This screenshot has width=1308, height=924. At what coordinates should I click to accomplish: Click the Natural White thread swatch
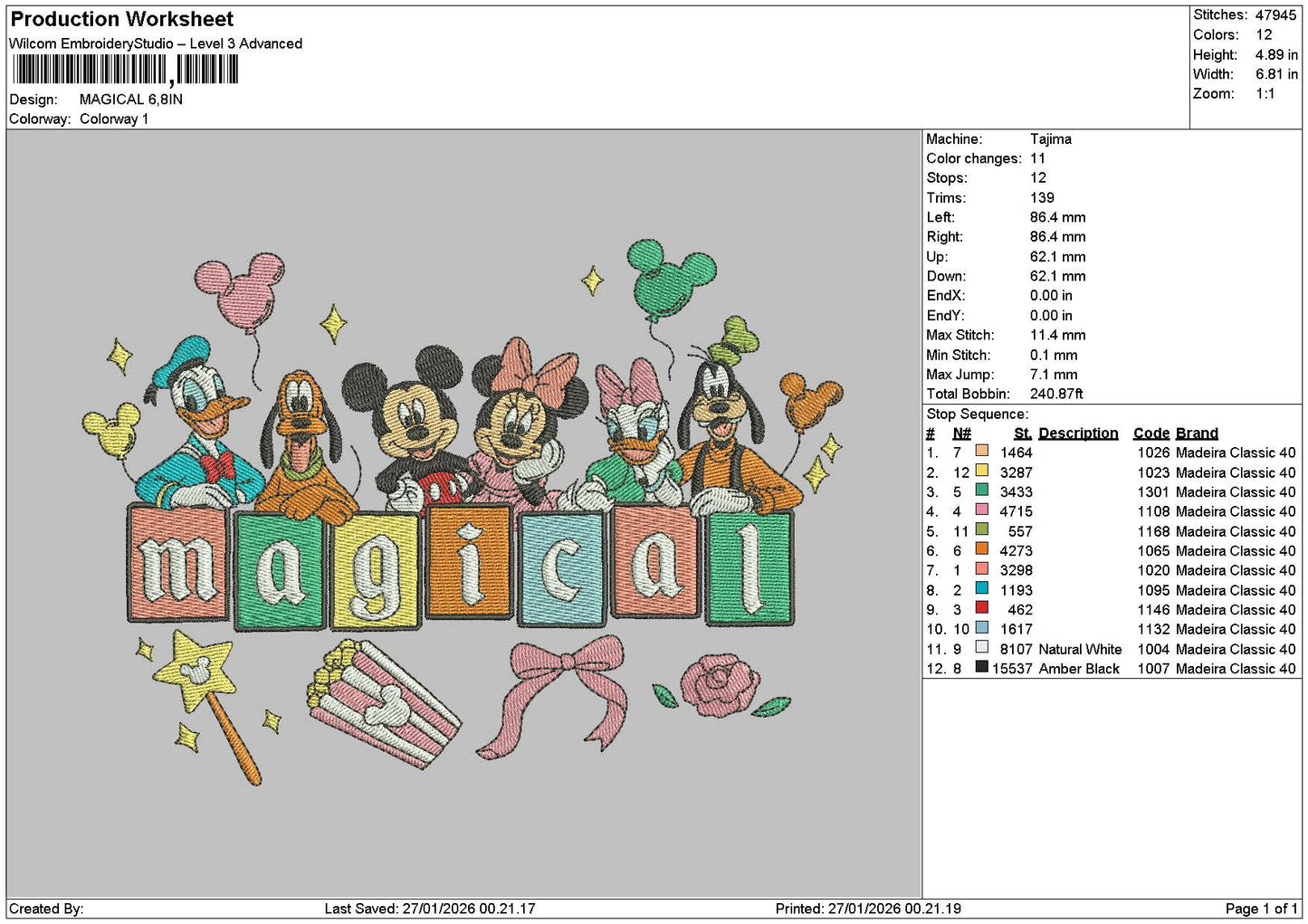(981, 647)
